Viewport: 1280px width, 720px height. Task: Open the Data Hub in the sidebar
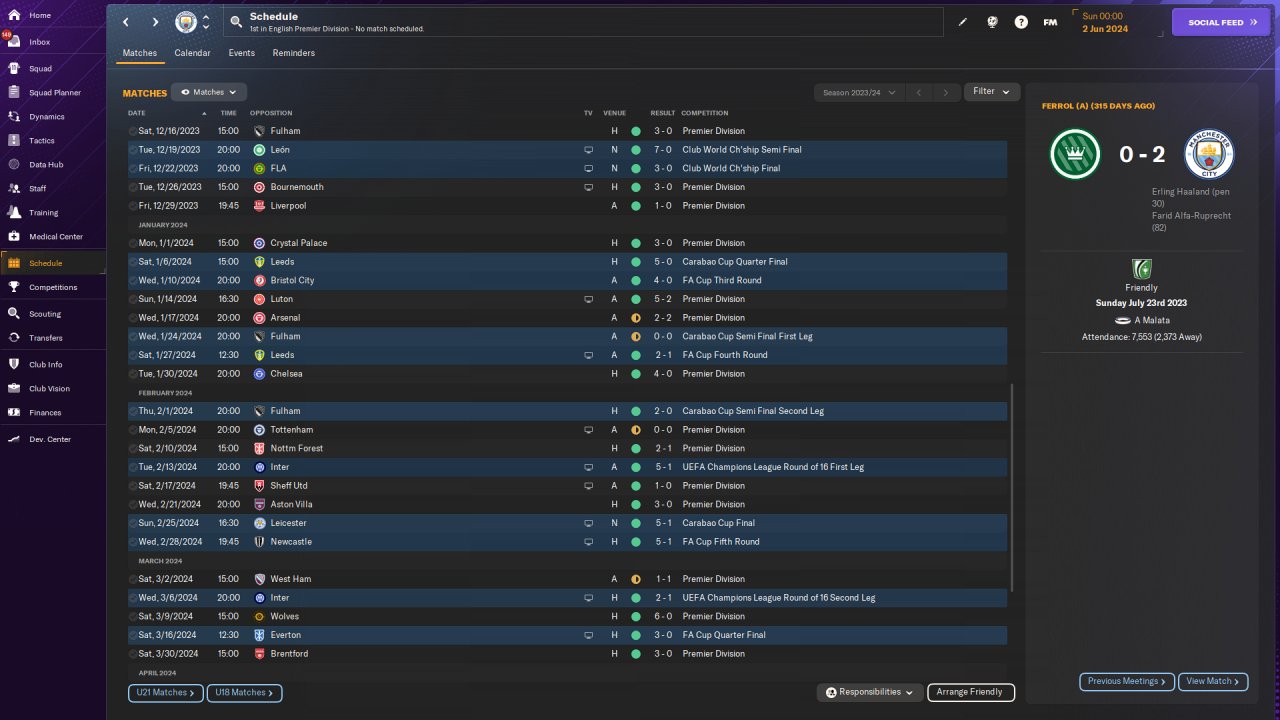point(52,165)
